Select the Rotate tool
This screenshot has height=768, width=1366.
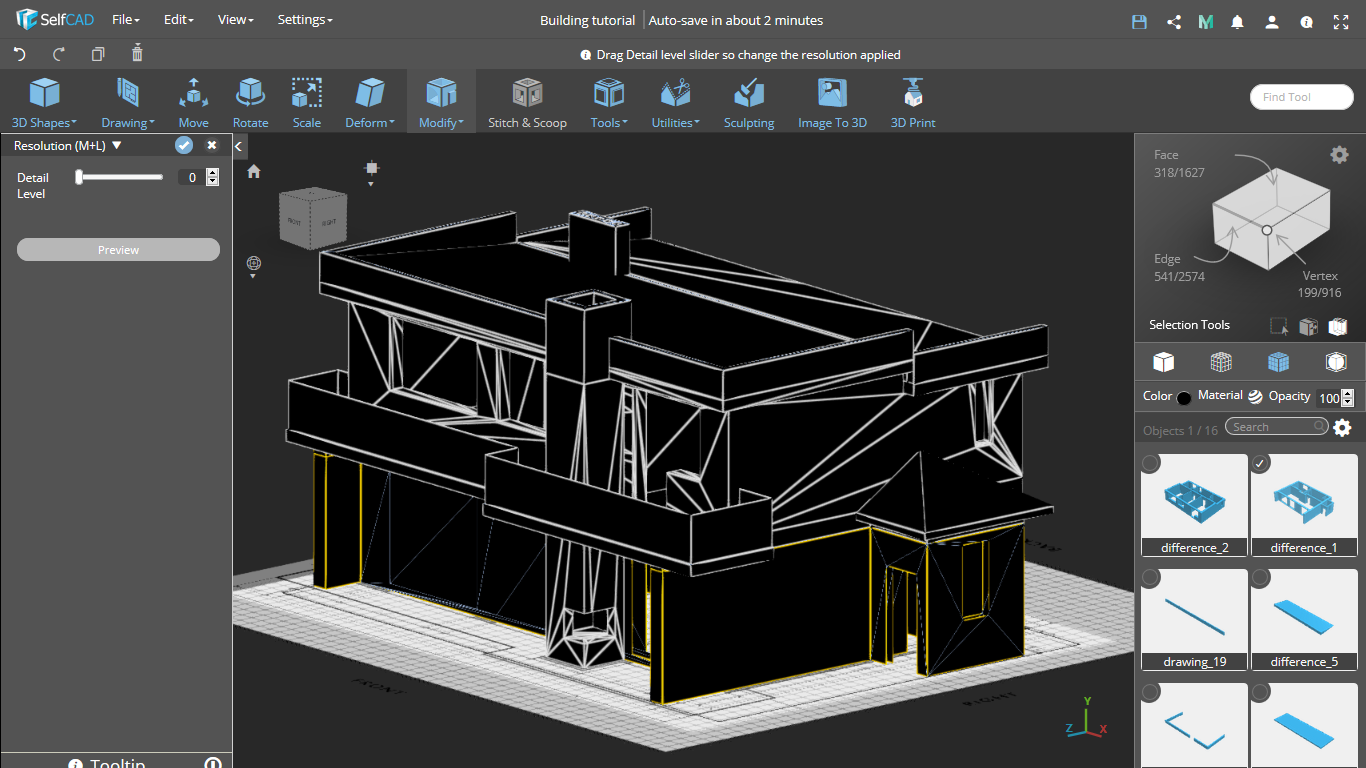(x=250, y=103)
